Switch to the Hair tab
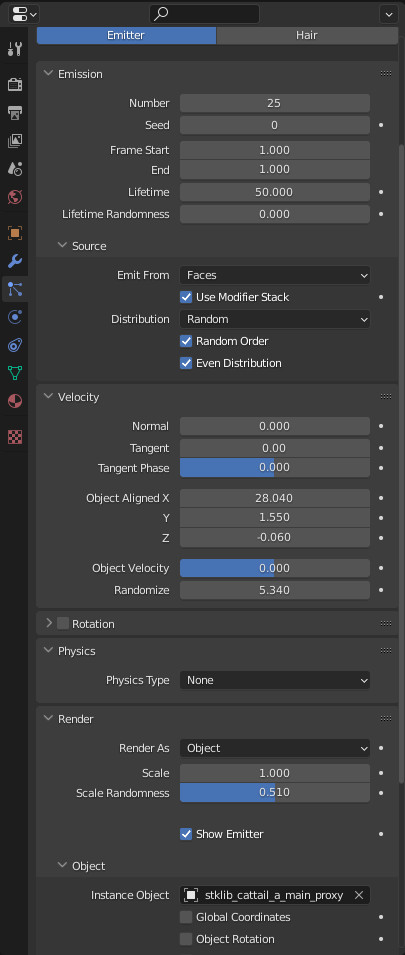405x955 pixels. pos(307,35)
